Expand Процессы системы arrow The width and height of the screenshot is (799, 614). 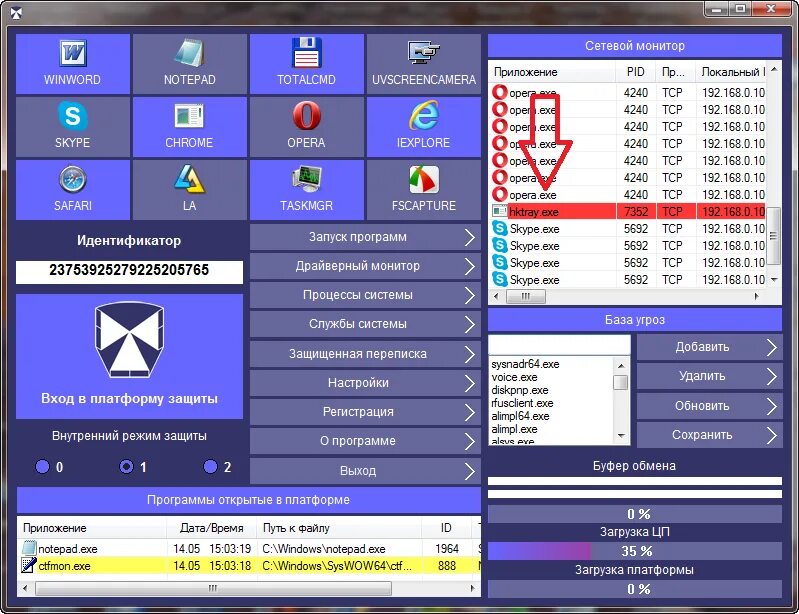click(x=470, y=296)
